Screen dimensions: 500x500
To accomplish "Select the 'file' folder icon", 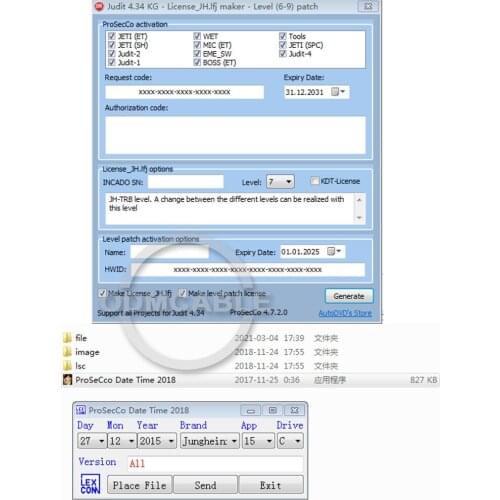I will point(67,338).
